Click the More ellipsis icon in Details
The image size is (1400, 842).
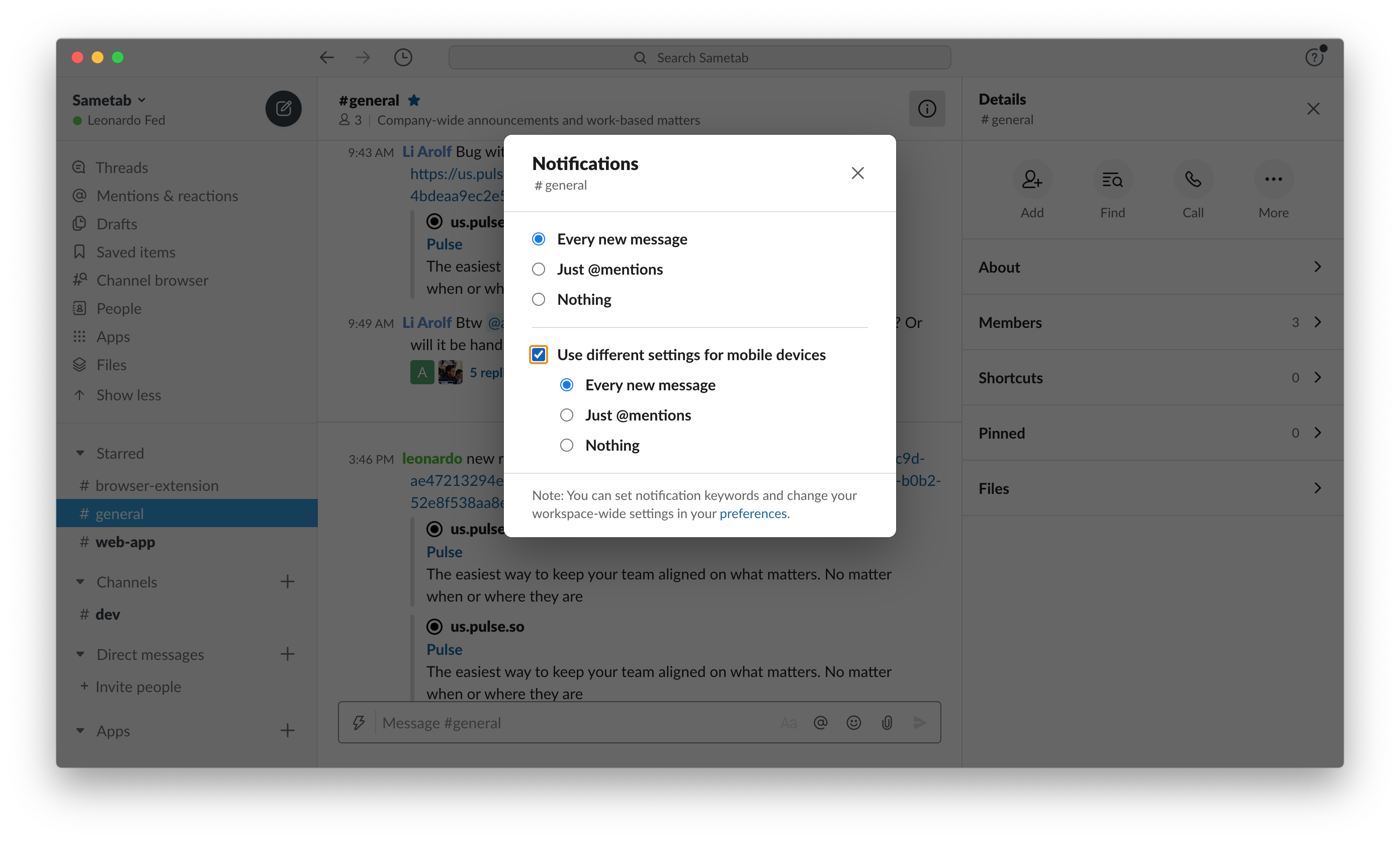tap(1273, 180)
